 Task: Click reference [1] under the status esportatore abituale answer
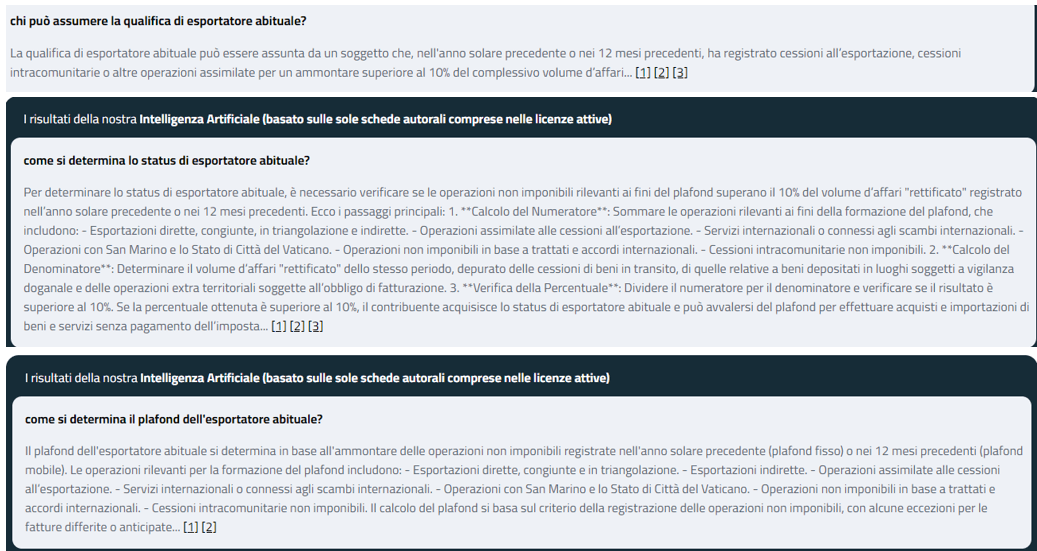coord(279,327)
